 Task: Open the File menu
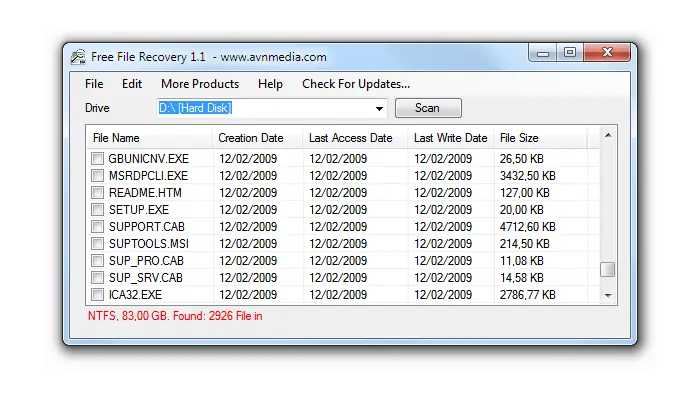[x=94, y=84]
